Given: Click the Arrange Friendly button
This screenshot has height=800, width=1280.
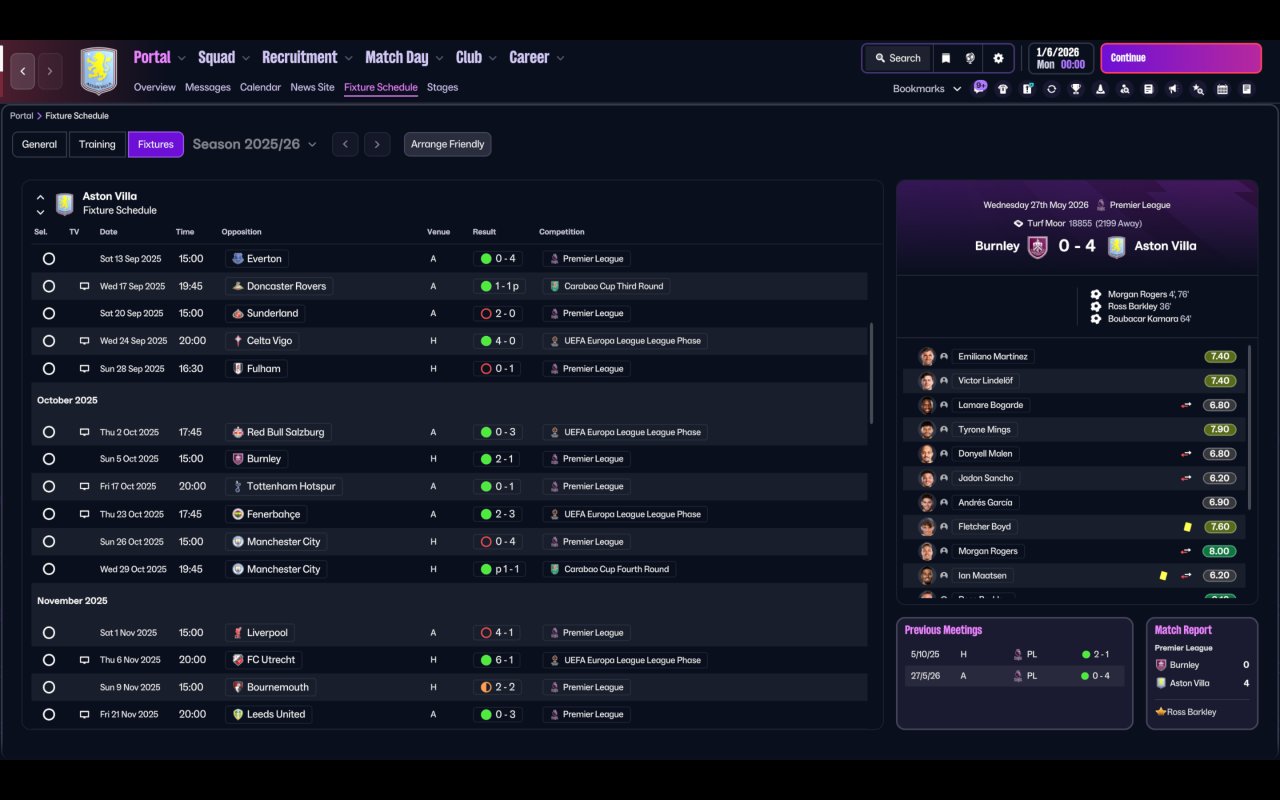Looking at the screenshot, I should (x=447, y=145).
